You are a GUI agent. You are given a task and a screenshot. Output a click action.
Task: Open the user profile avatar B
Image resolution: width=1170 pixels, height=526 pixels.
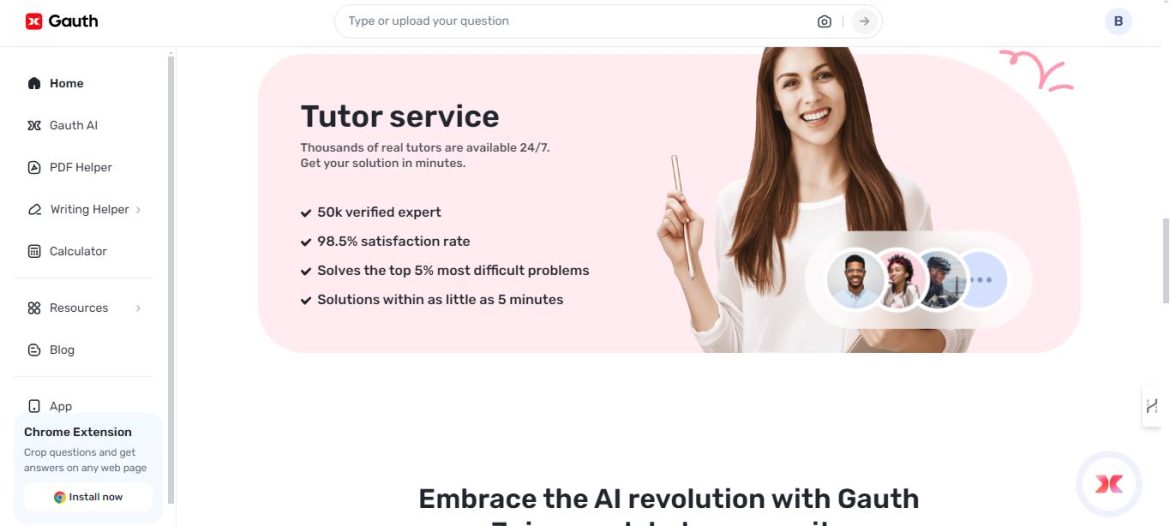[1118, 22]
